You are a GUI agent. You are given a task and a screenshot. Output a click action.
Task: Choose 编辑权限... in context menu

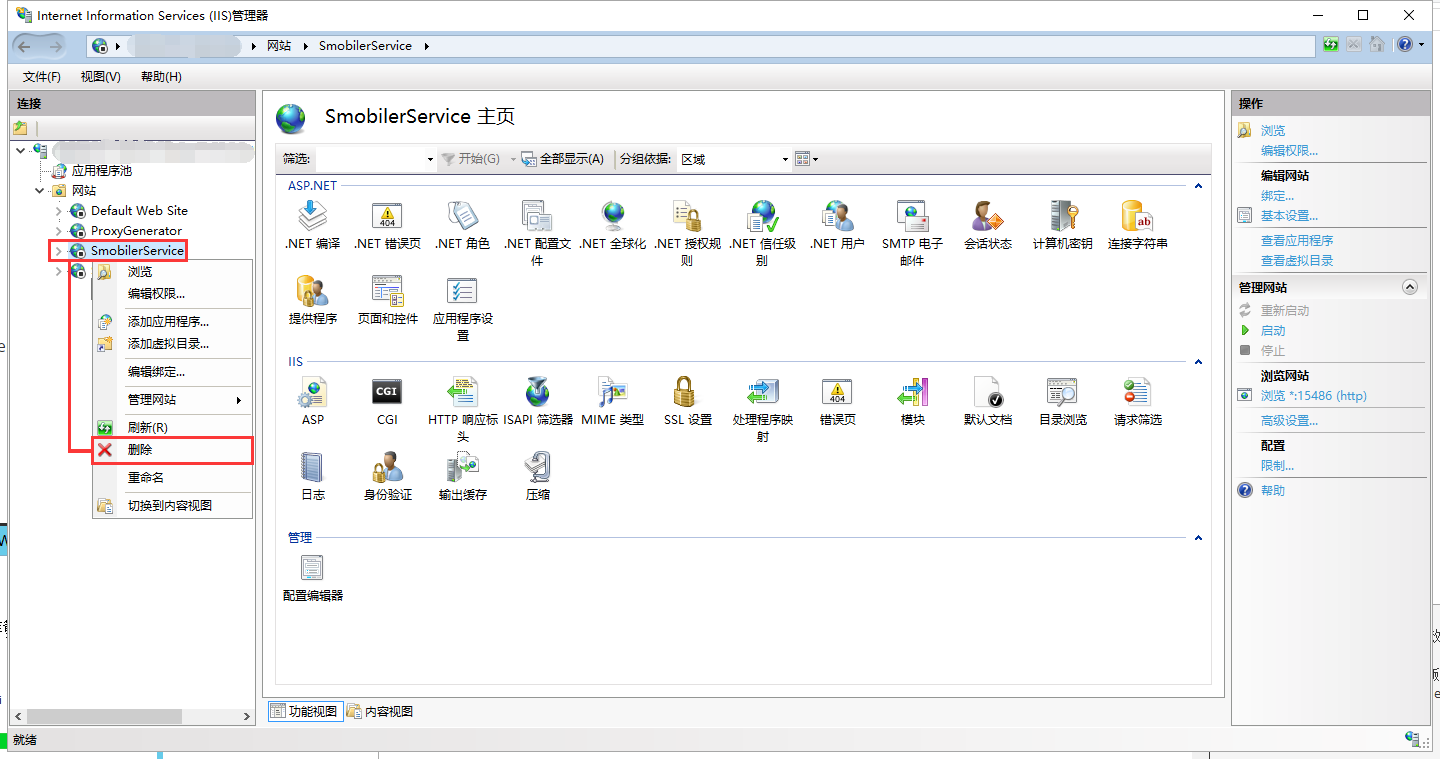(x=172, y=294)
